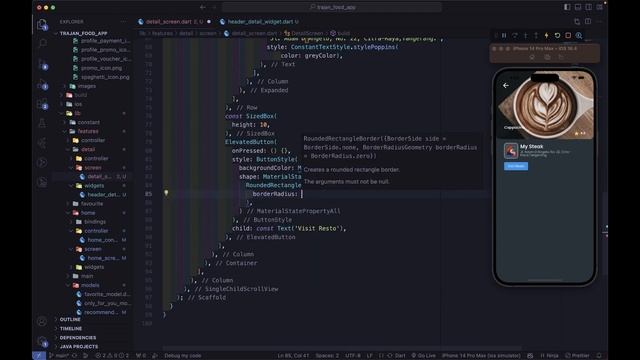Open the Search view in activity bar
This screenshot has width=640, height=360.
[x=42, y=43]
